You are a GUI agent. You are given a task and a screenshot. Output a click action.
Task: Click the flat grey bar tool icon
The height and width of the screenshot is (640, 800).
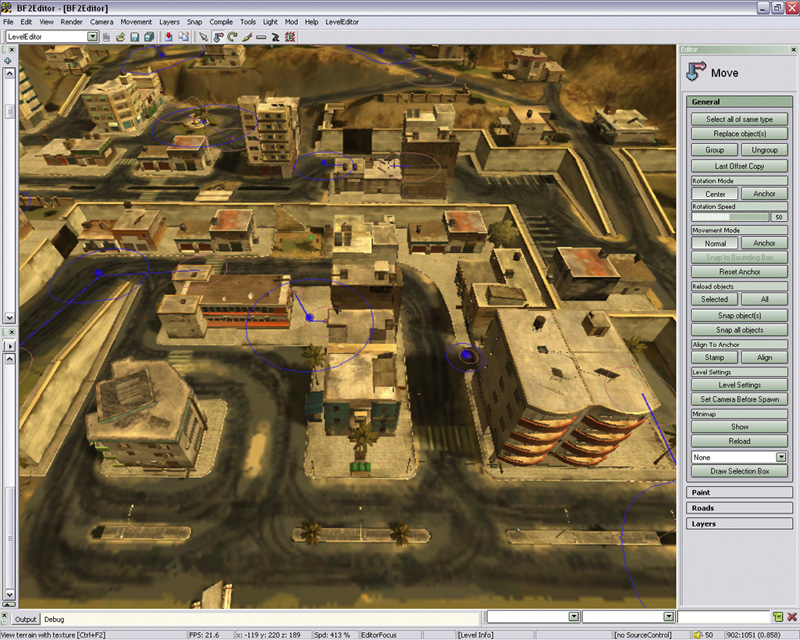[x=261, y=37]
